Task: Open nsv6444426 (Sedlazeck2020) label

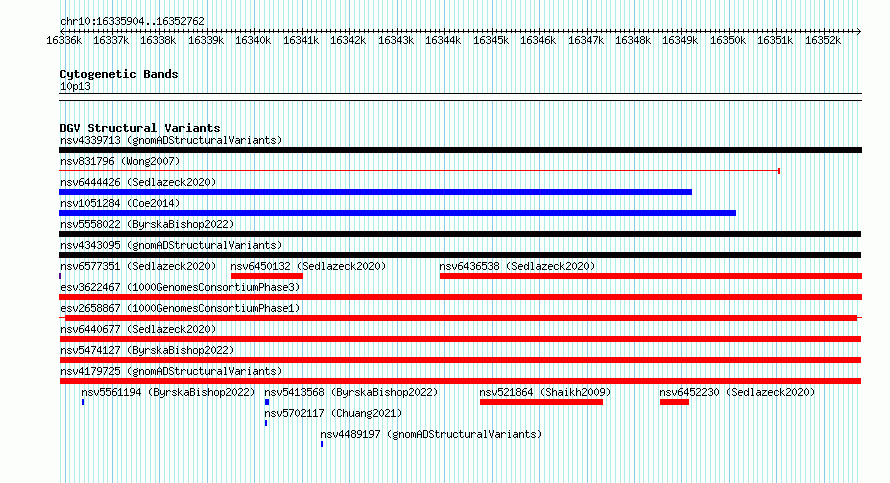Action: [138, 182]
